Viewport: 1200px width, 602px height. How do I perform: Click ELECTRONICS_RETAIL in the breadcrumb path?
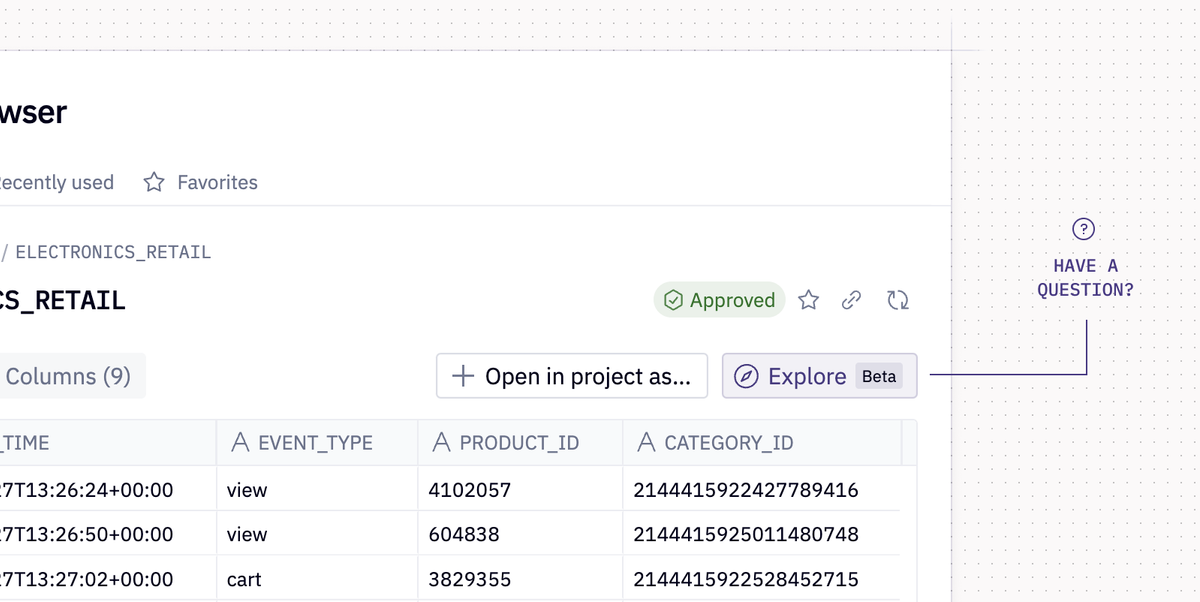[x=113, y=252]
